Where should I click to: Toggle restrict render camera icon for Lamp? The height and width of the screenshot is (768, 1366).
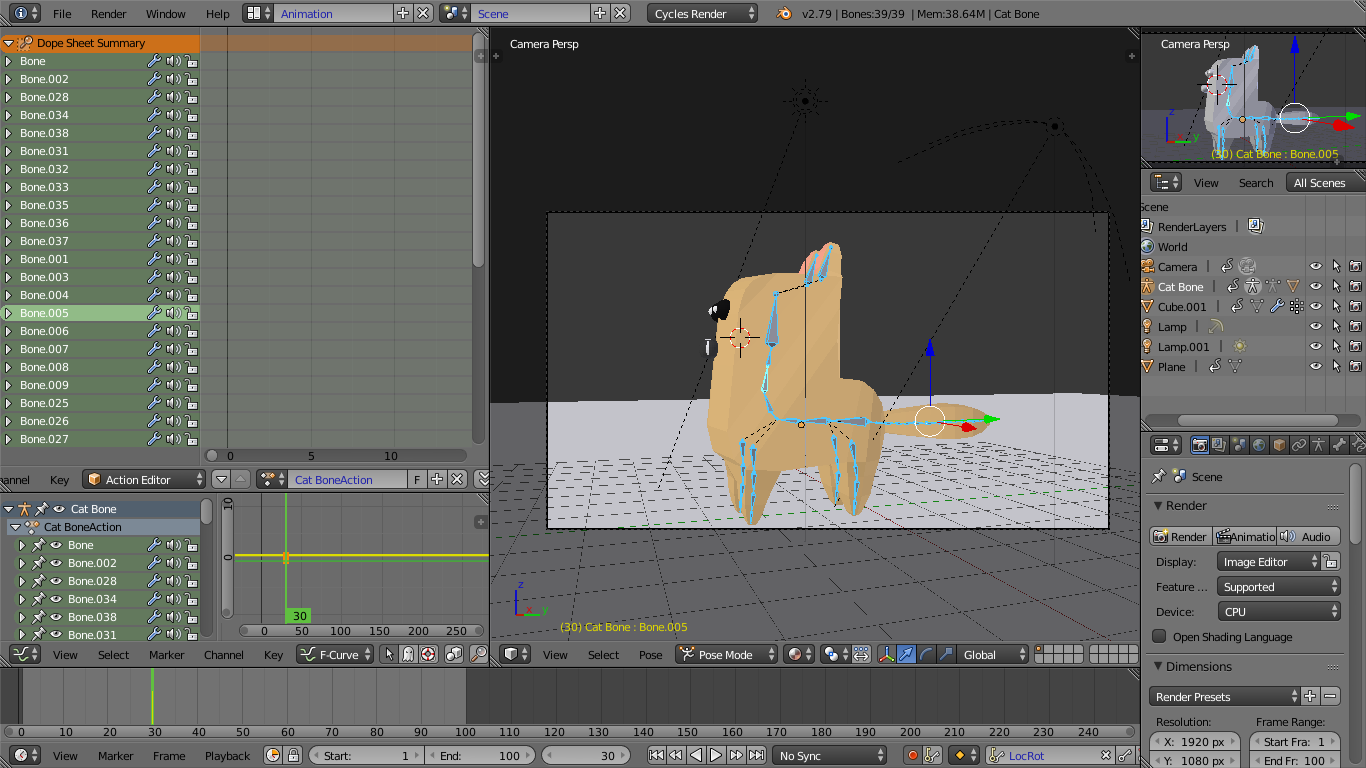1355,326
